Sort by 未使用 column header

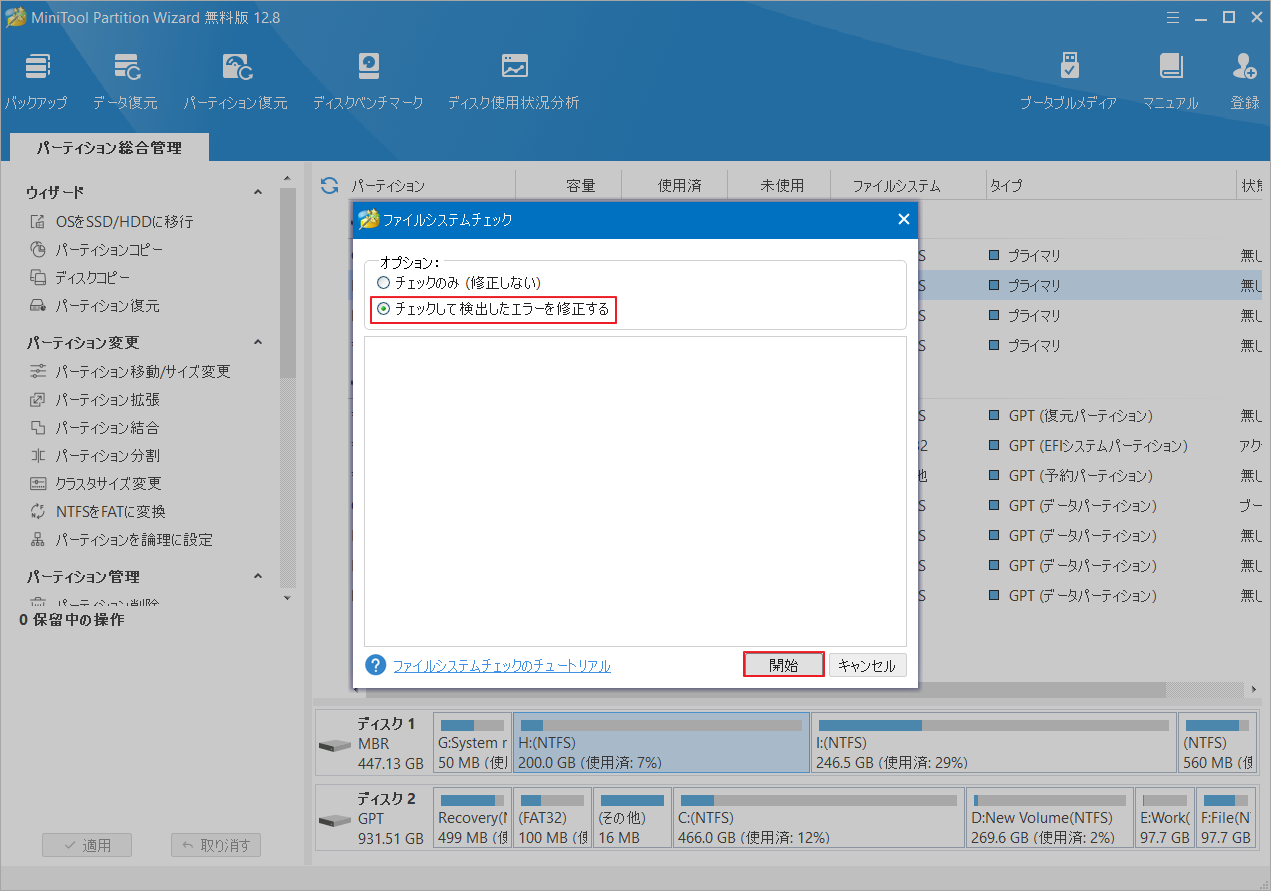[x=782, y=185]
